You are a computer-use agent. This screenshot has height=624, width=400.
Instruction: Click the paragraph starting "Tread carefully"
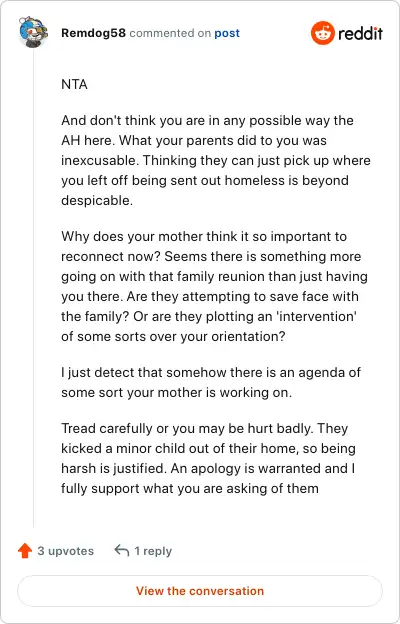(209, 458)
